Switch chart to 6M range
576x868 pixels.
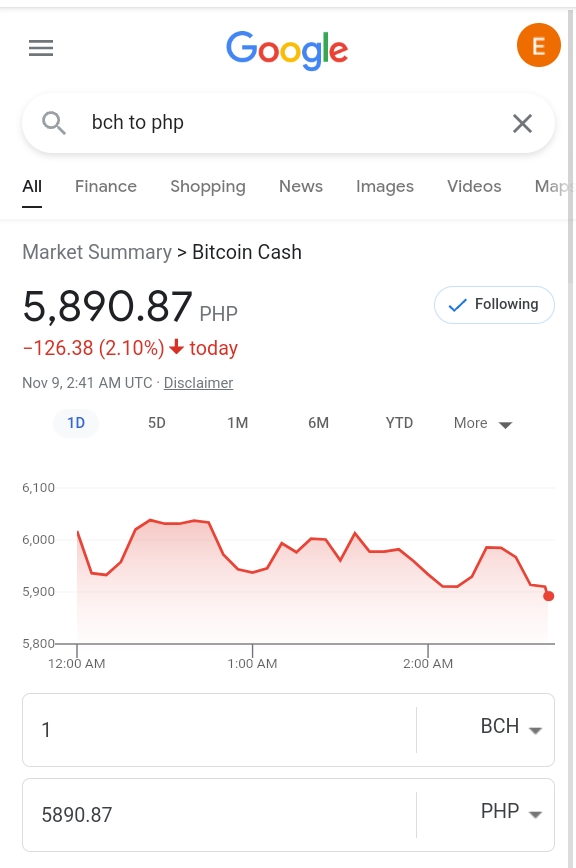(318, 423)
